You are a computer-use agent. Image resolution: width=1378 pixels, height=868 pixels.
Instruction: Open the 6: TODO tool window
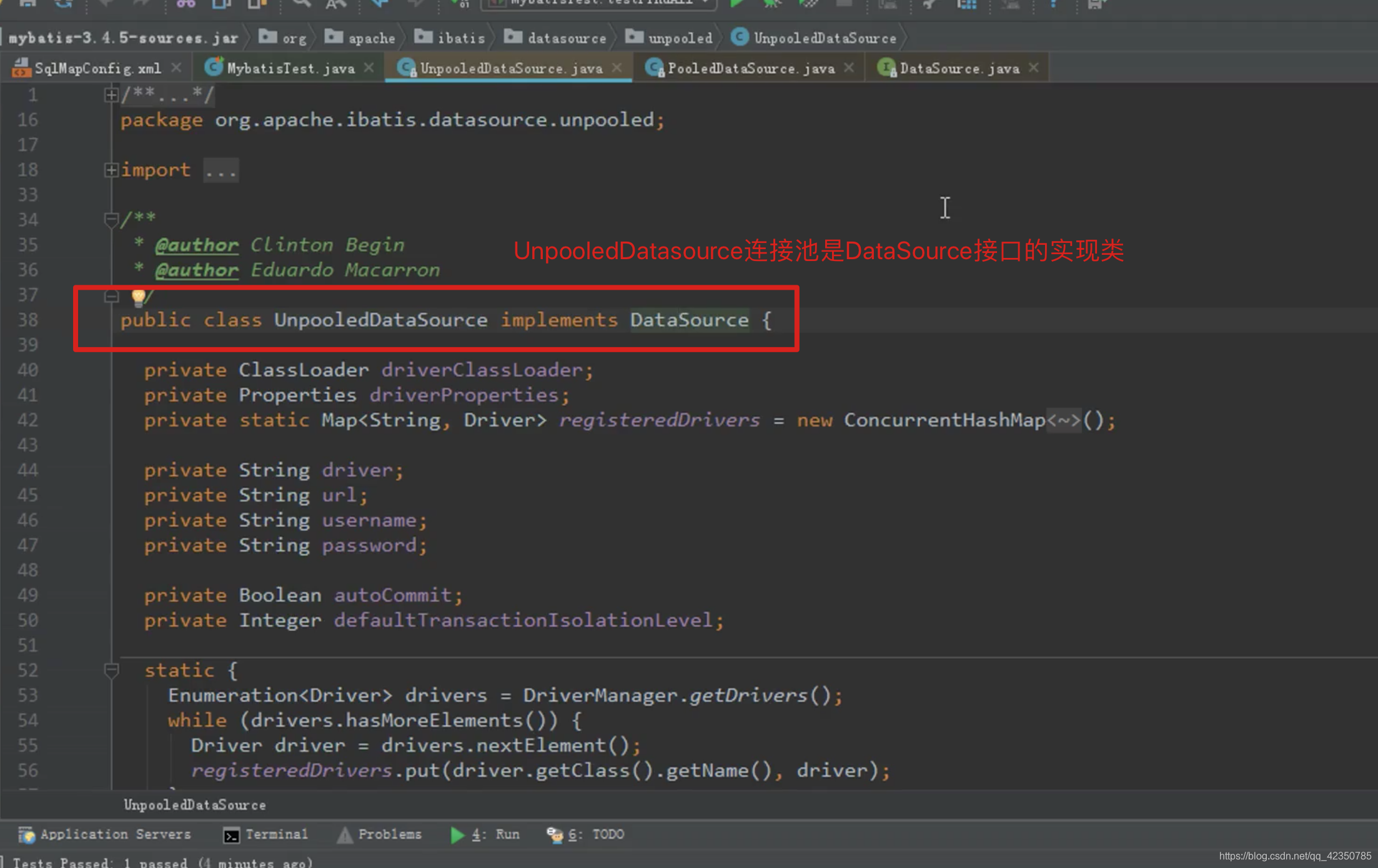click(x=585, y=834)
